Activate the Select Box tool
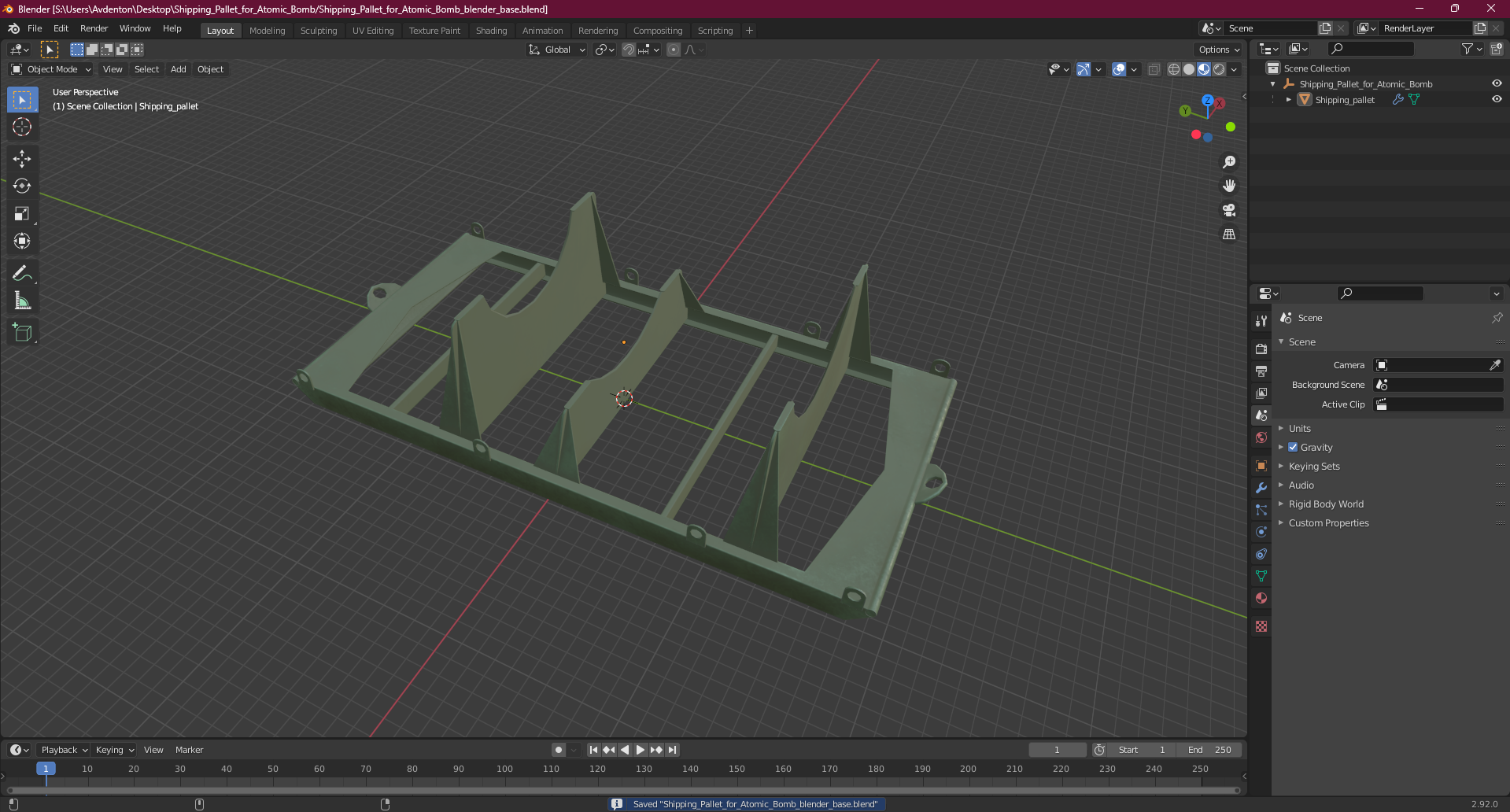Screen dimensions: 1510x812 pos(22,100)
